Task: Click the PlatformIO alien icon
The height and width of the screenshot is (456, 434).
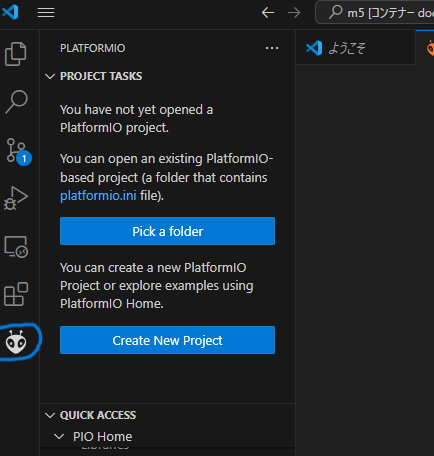Action: 16,342
